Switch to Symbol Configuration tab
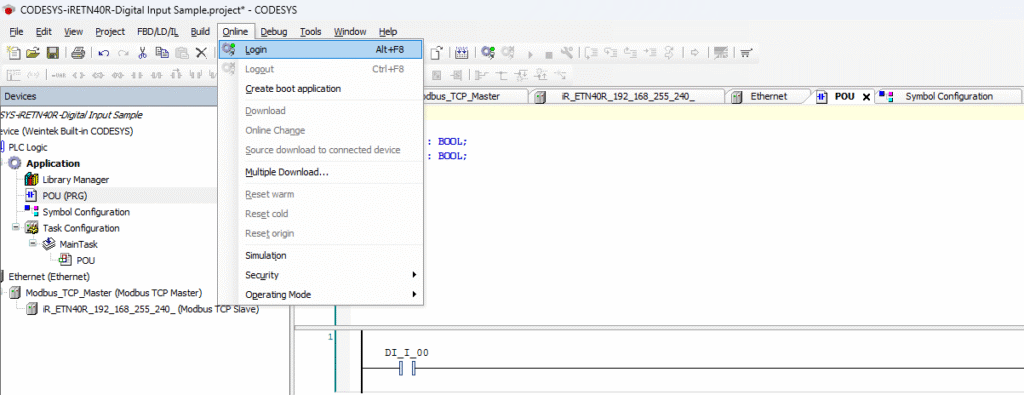 pos(948,97)
